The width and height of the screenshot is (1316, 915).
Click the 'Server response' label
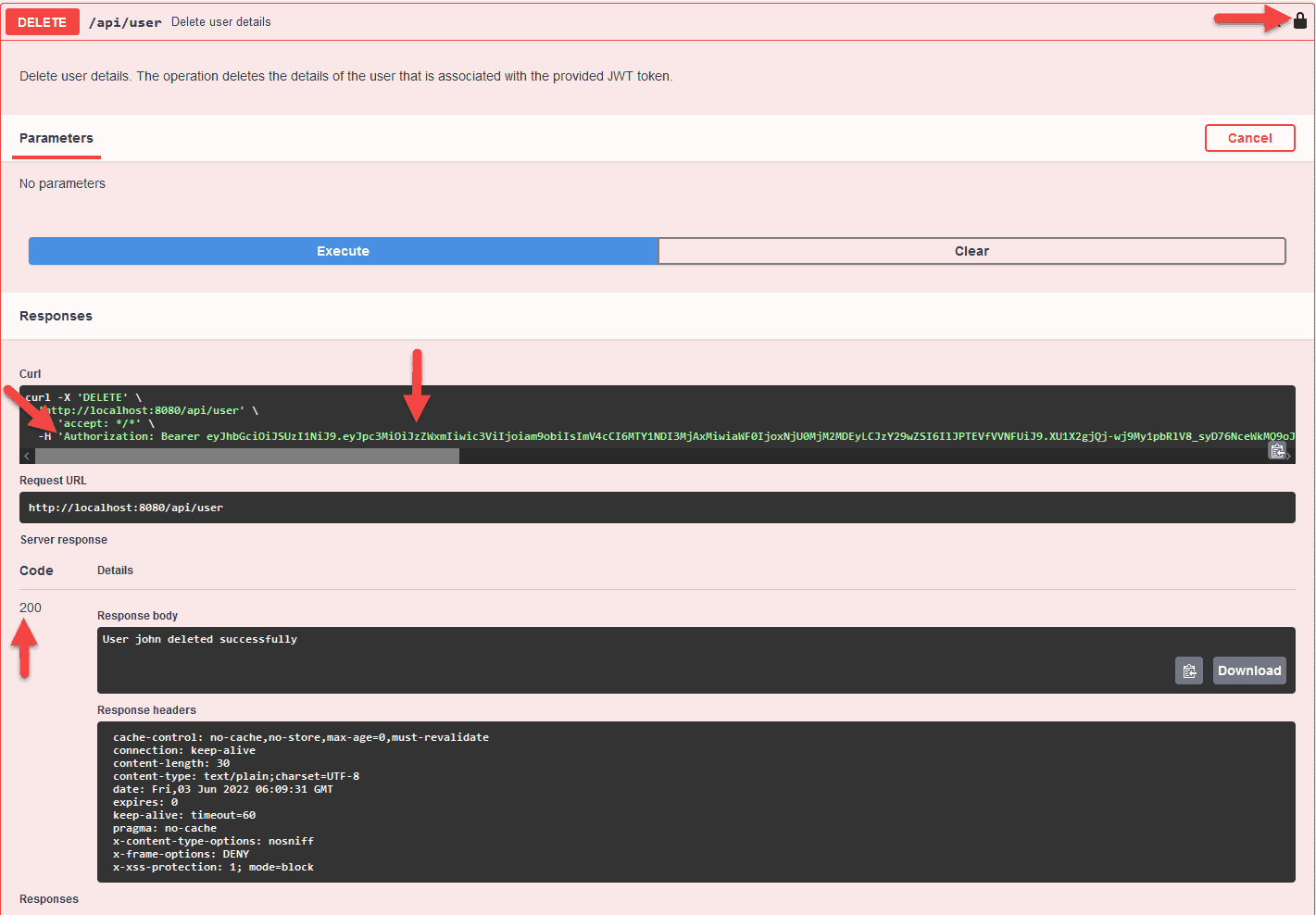[64, 540]
